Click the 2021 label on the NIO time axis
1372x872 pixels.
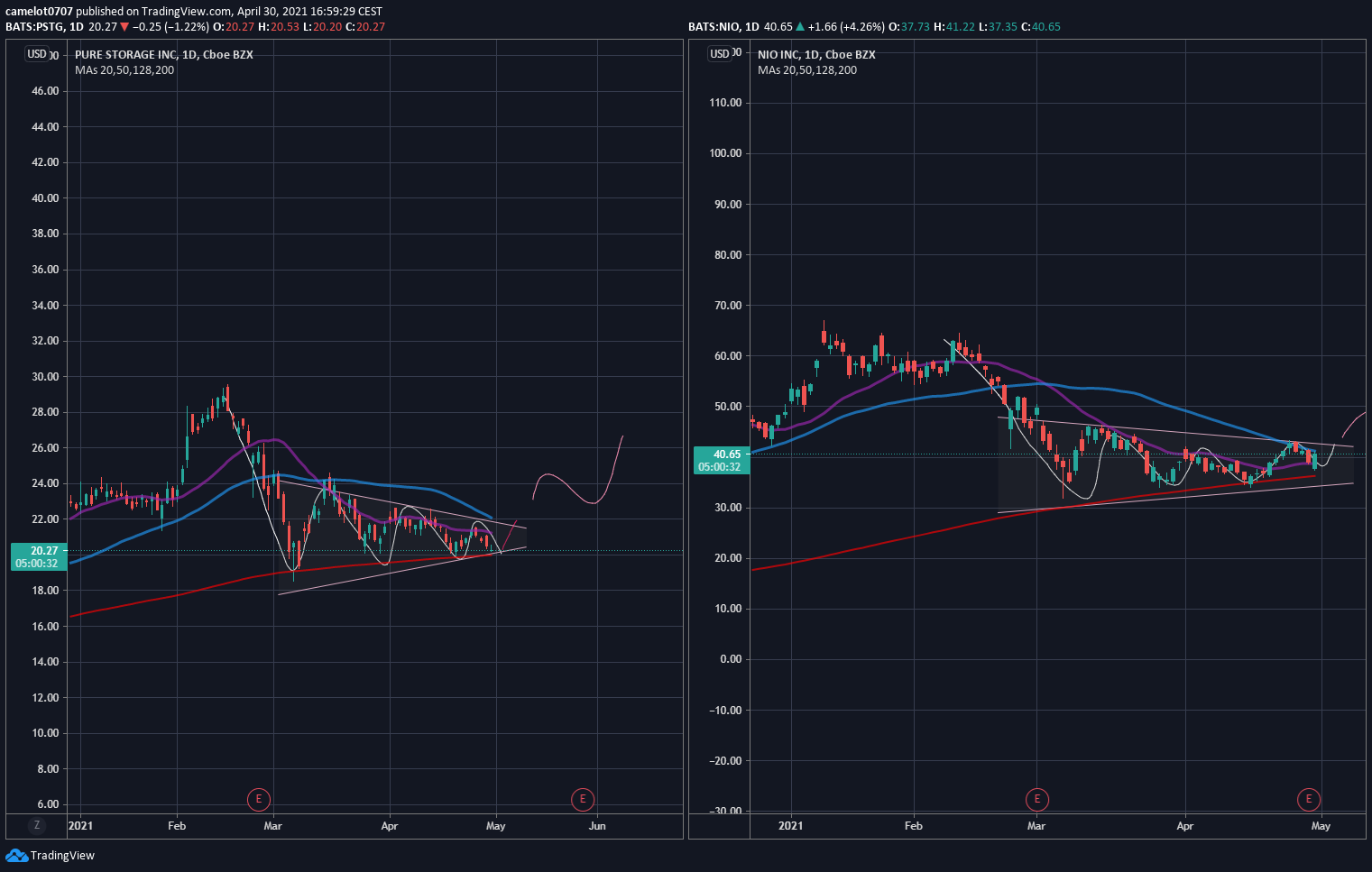pos(790,826)
